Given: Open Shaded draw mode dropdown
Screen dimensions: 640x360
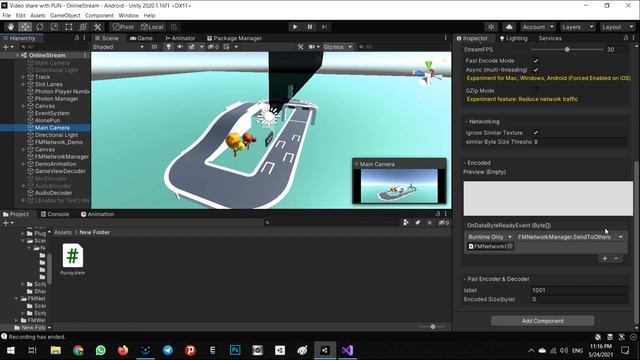Looking at the screenshot, I should click(x=118, y=47).
